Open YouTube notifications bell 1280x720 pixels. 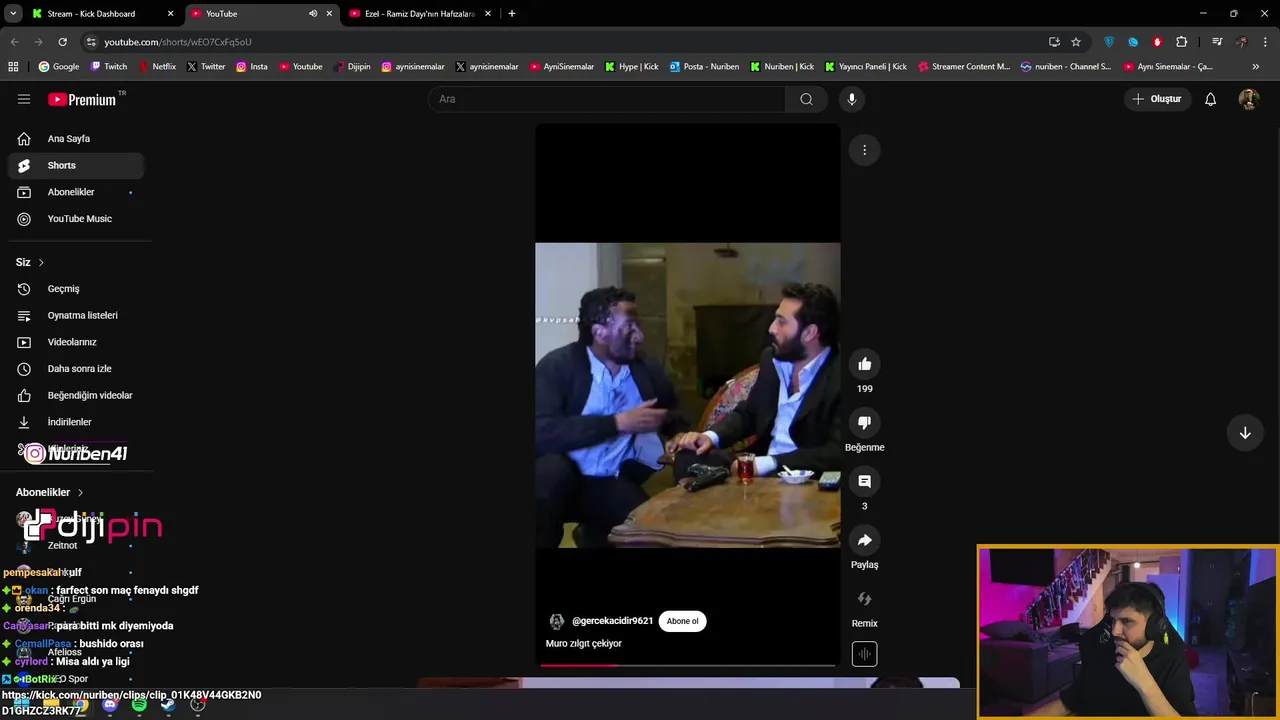coord(1210,99)
